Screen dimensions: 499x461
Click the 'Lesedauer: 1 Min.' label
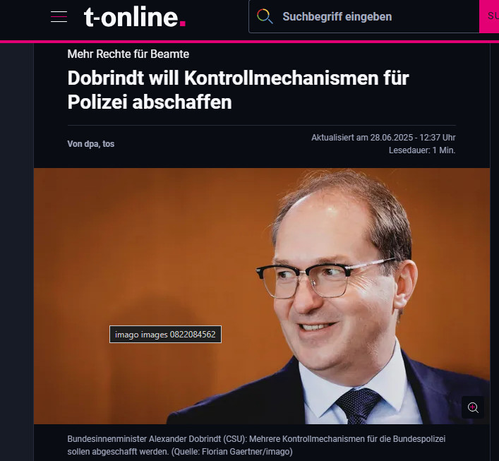click(422, 150)
